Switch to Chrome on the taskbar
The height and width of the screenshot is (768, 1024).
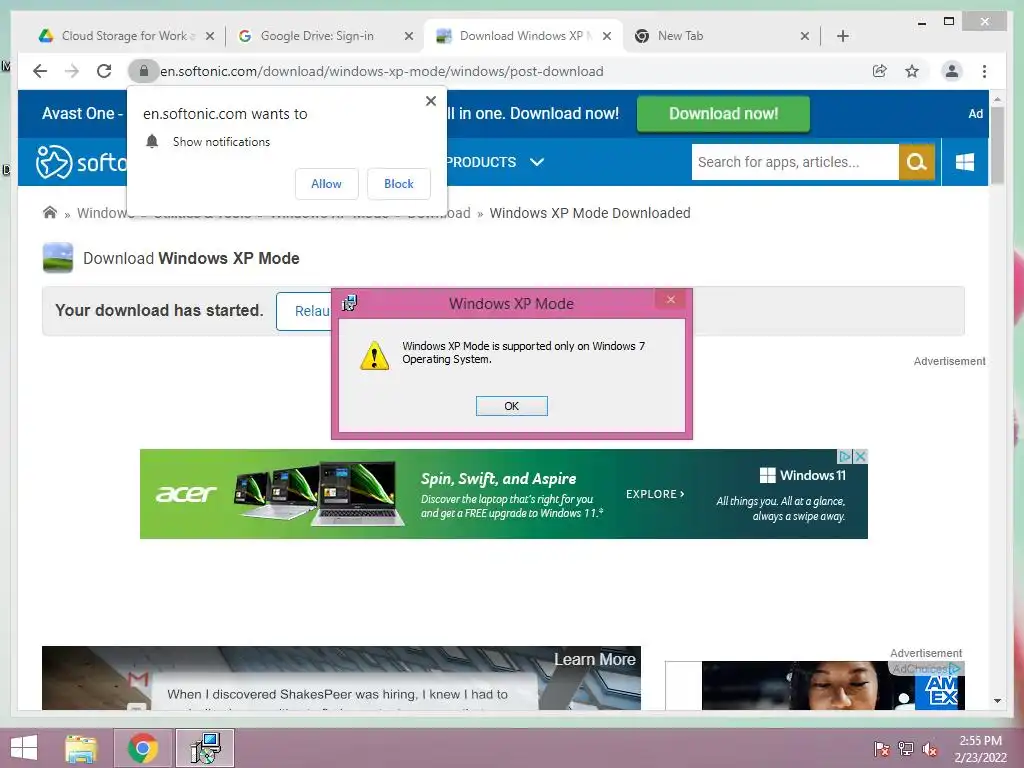pyautogui.click(x=143, y=748)
